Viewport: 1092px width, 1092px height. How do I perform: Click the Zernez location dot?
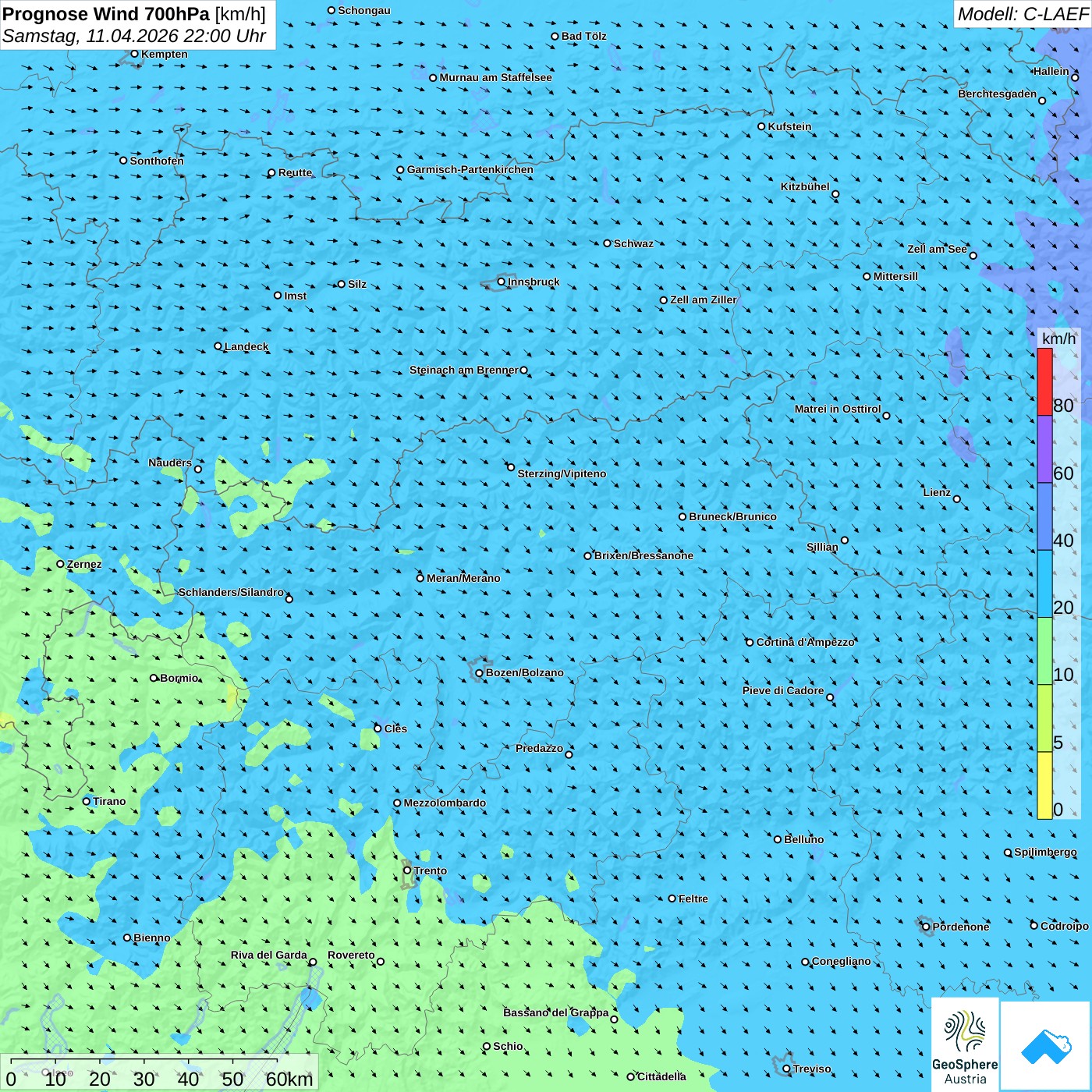pyautogui.click(x=60, y=564)
